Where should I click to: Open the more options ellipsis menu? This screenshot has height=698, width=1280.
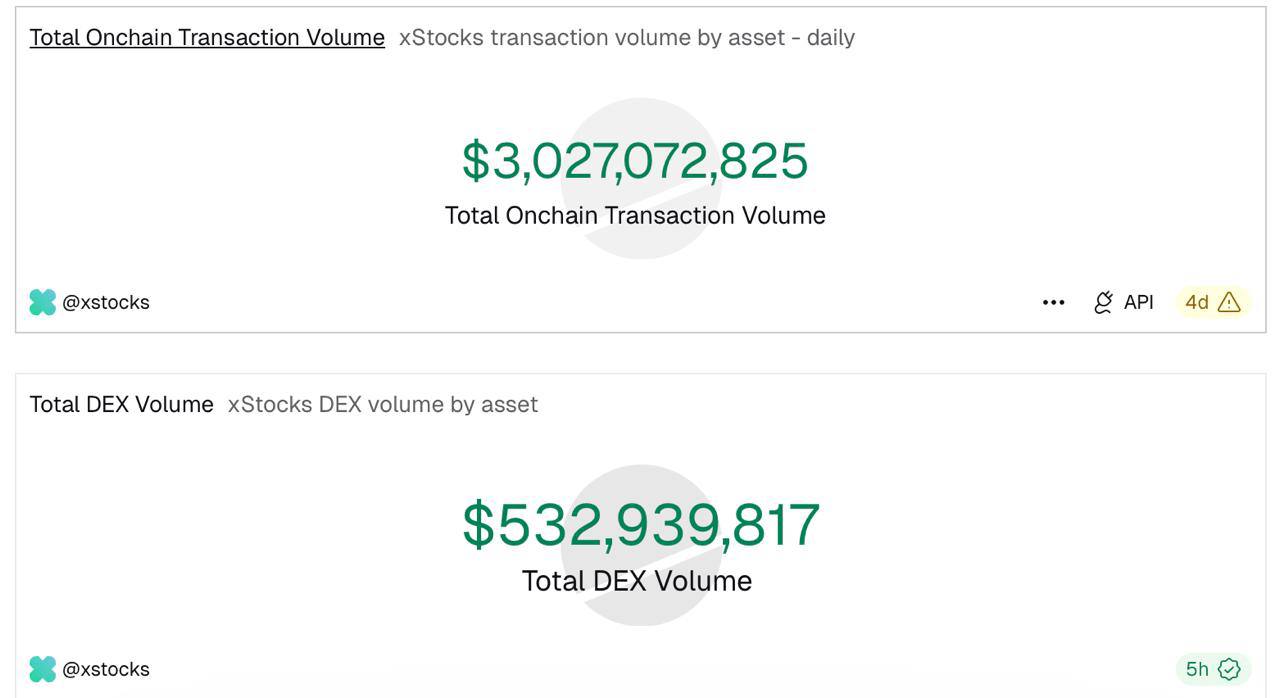coord(1053,302)
